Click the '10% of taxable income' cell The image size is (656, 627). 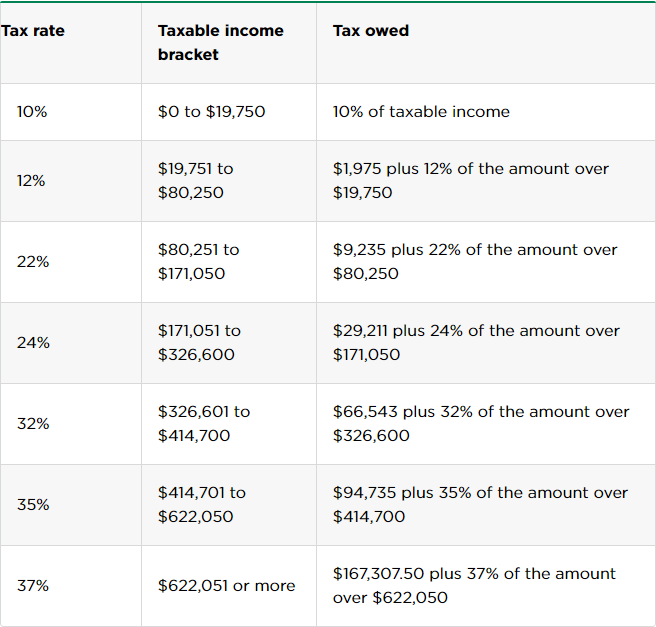point(421,112)
